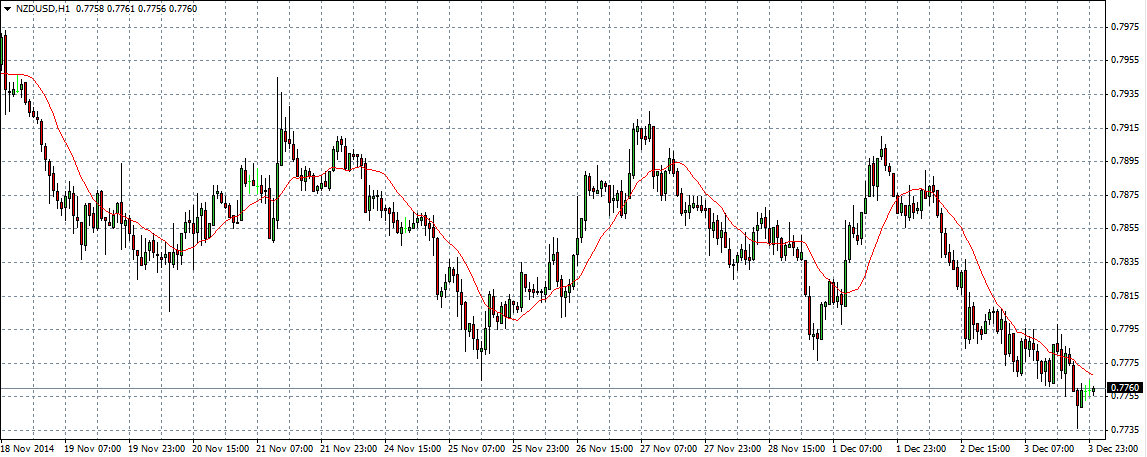
Task: Select the 18 Nov 2014 date label
Action: coord(27,449)
